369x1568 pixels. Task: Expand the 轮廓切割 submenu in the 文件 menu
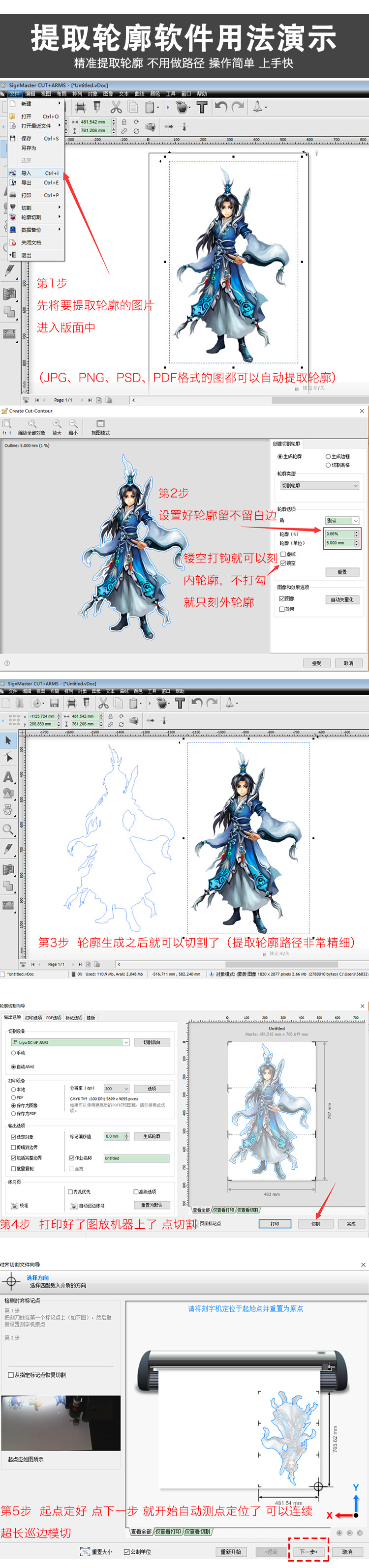(35, 217)
